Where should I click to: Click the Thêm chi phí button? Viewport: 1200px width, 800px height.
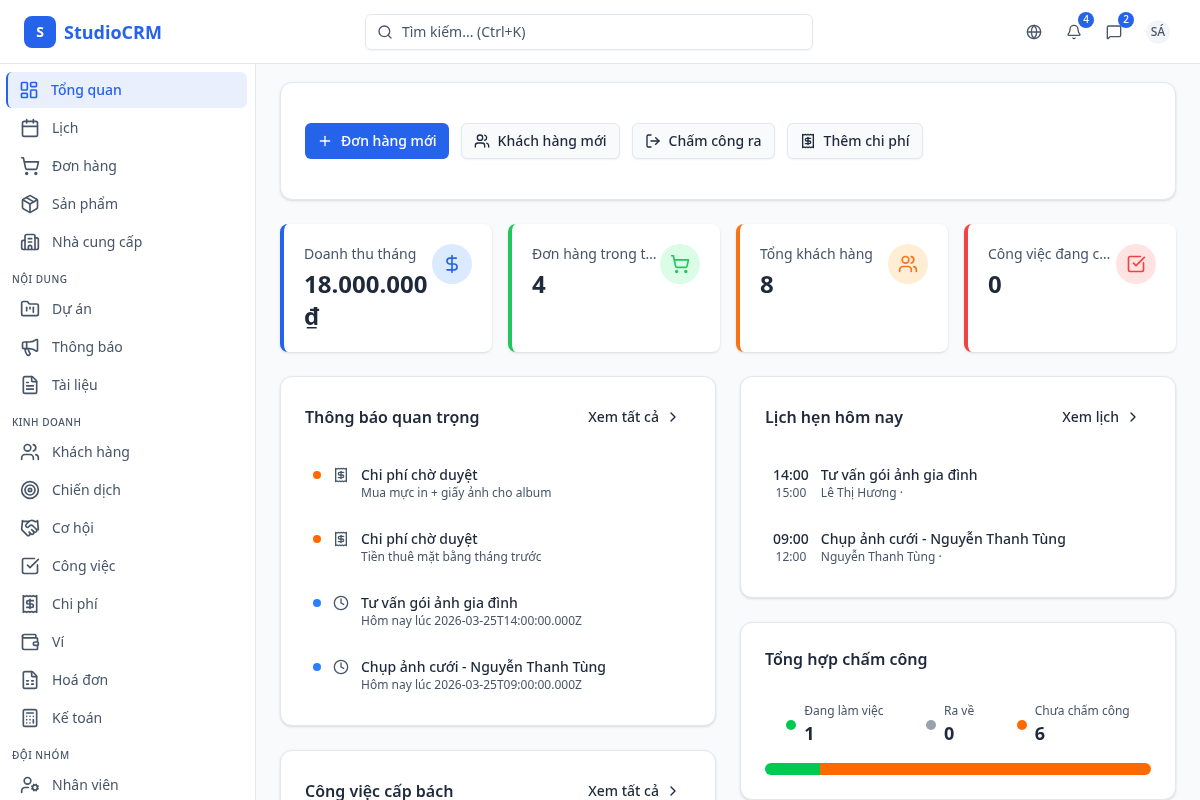click(855, 141)
